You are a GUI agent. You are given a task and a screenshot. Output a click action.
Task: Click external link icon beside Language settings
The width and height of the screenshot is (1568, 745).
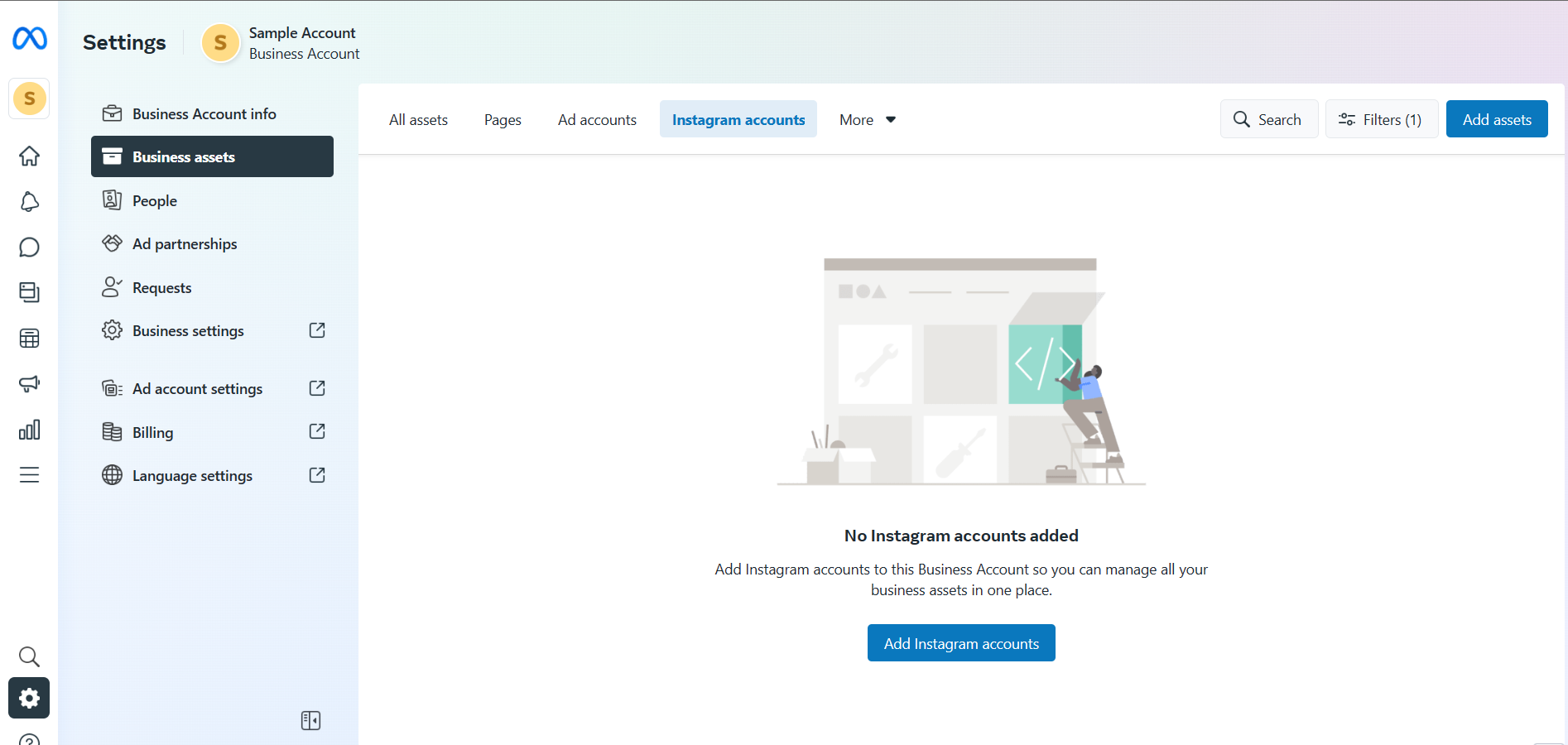tap(317, 475)
